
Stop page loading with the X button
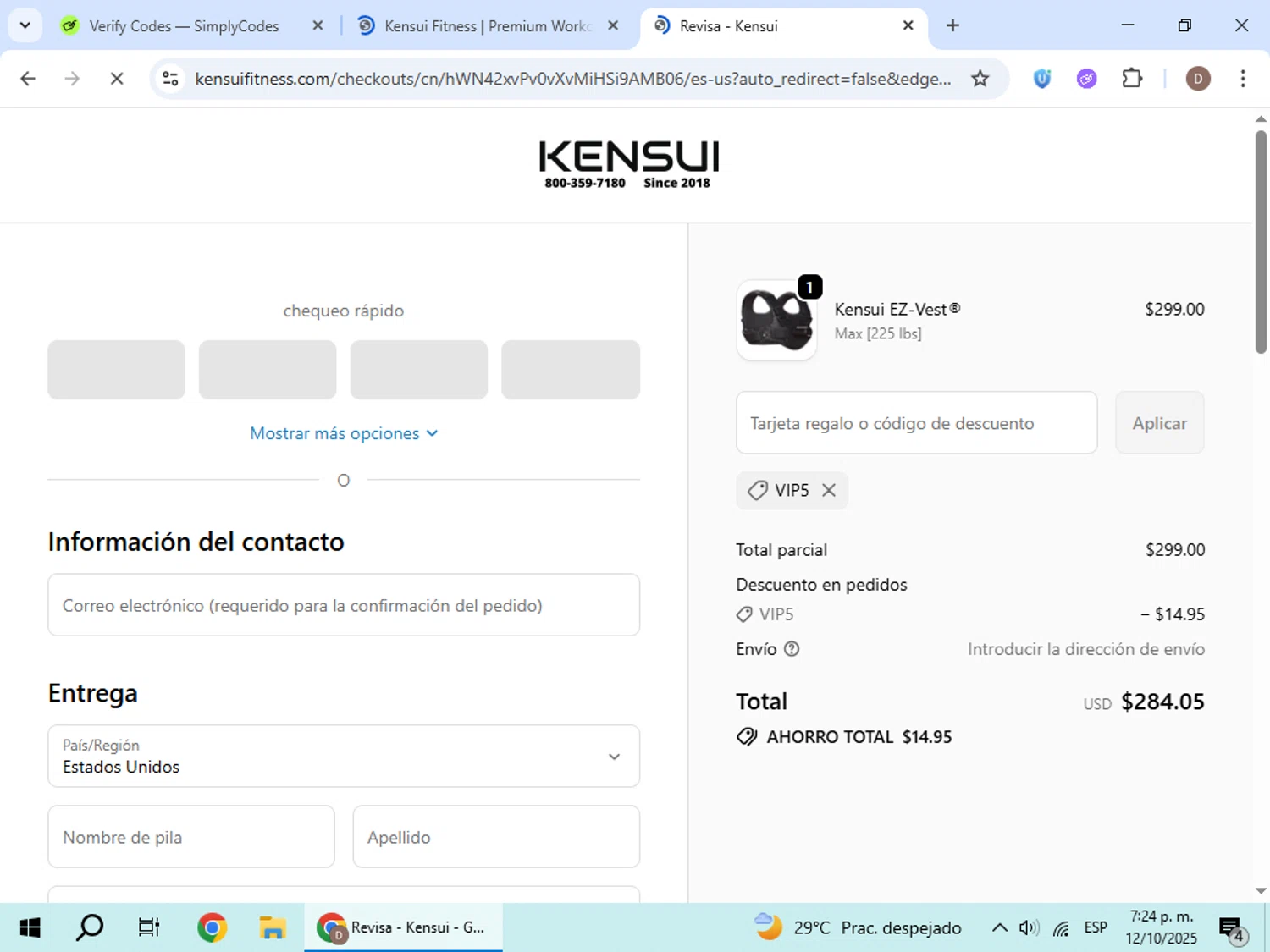point(117,79)
